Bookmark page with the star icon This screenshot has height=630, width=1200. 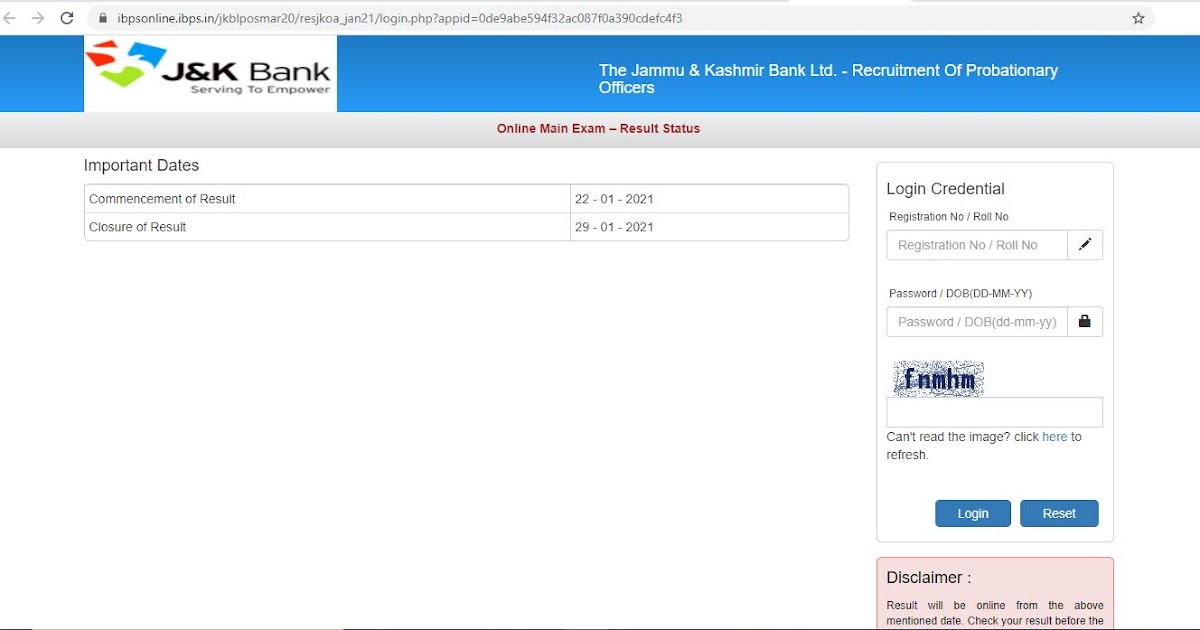point(1138,18)
